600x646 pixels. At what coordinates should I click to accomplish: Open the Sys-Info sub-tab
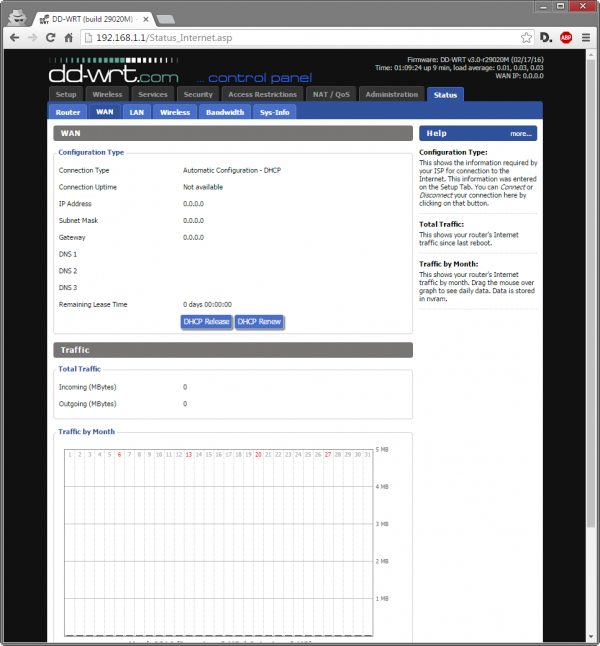point(274,112)
